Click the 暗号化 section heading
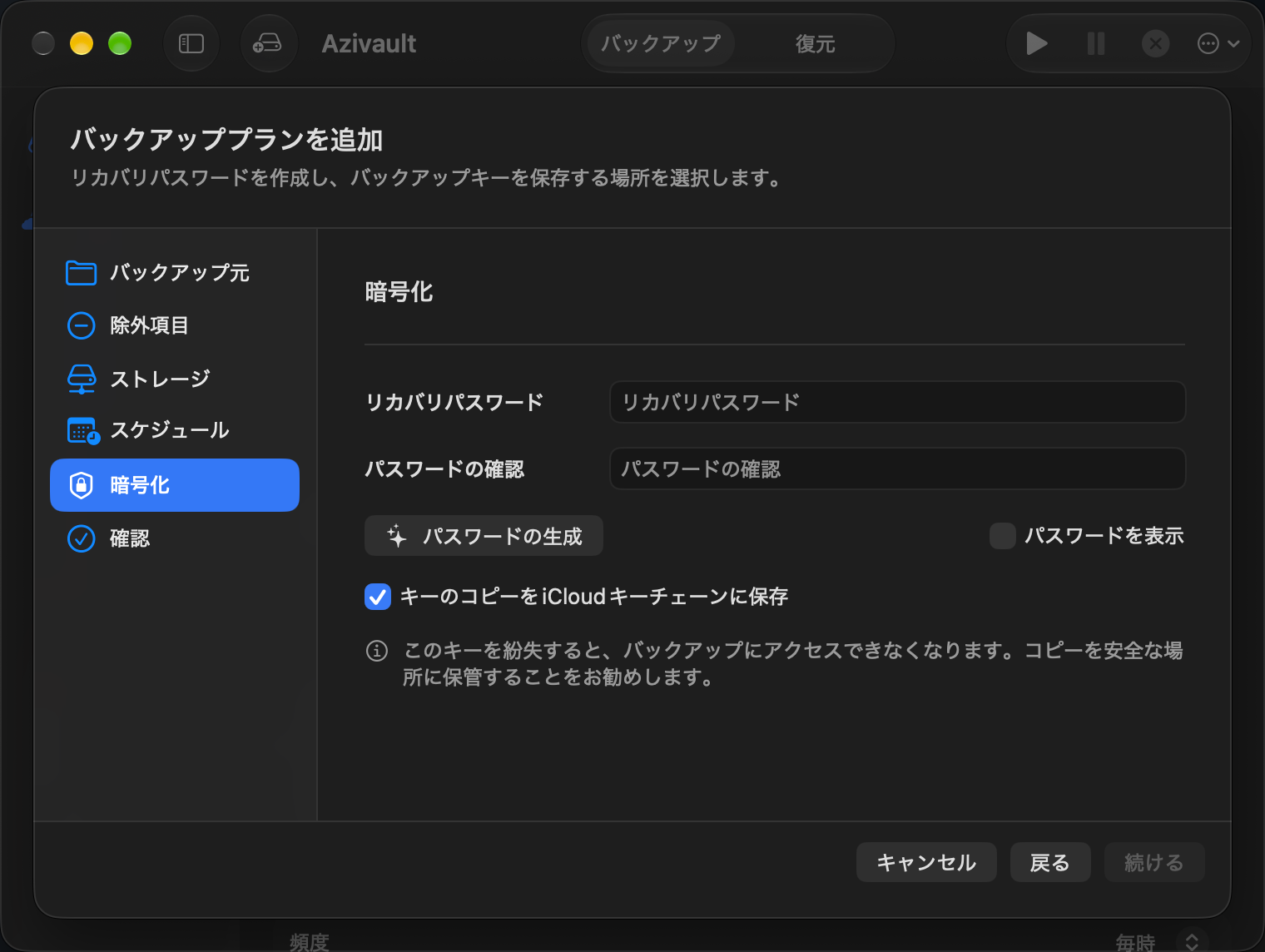 [399, 292]
